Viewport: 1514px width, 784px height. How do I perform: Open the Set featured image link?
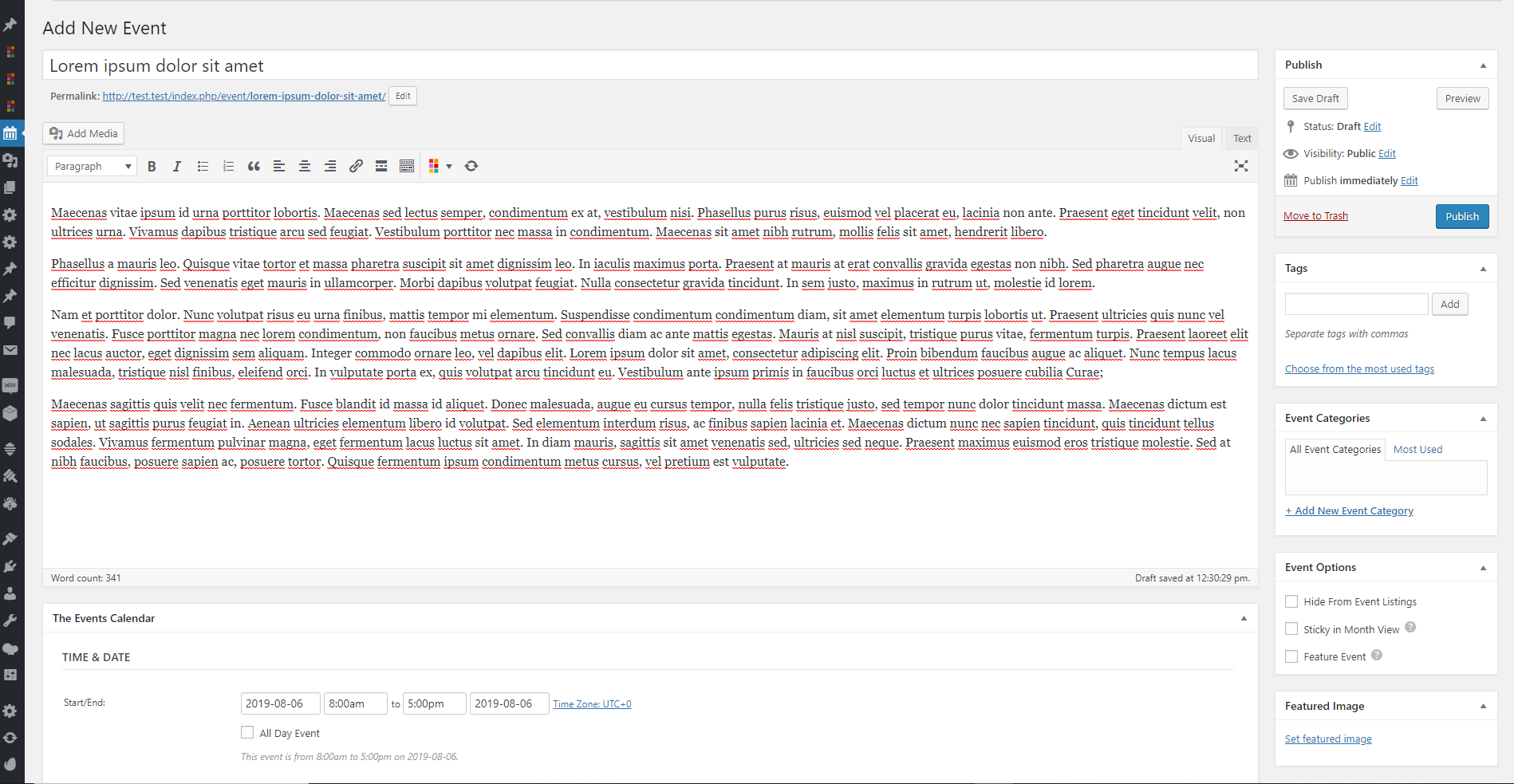coord(1328,739)
